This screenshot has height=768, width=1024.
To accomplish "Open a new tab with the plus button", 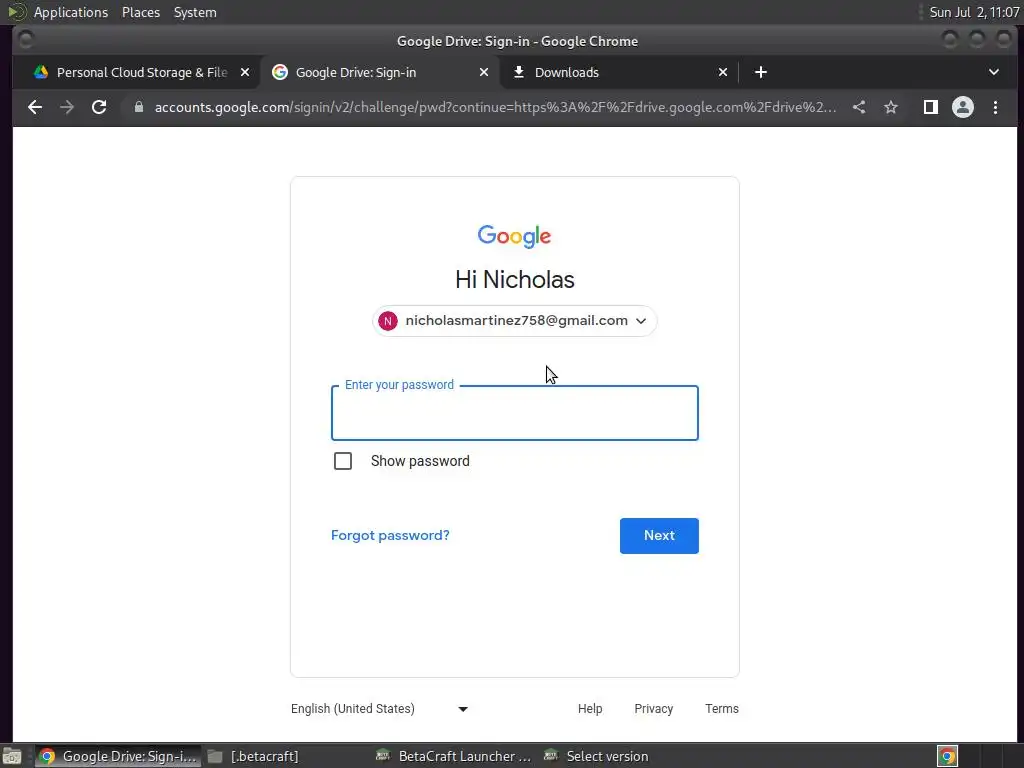I will point(761,72).
